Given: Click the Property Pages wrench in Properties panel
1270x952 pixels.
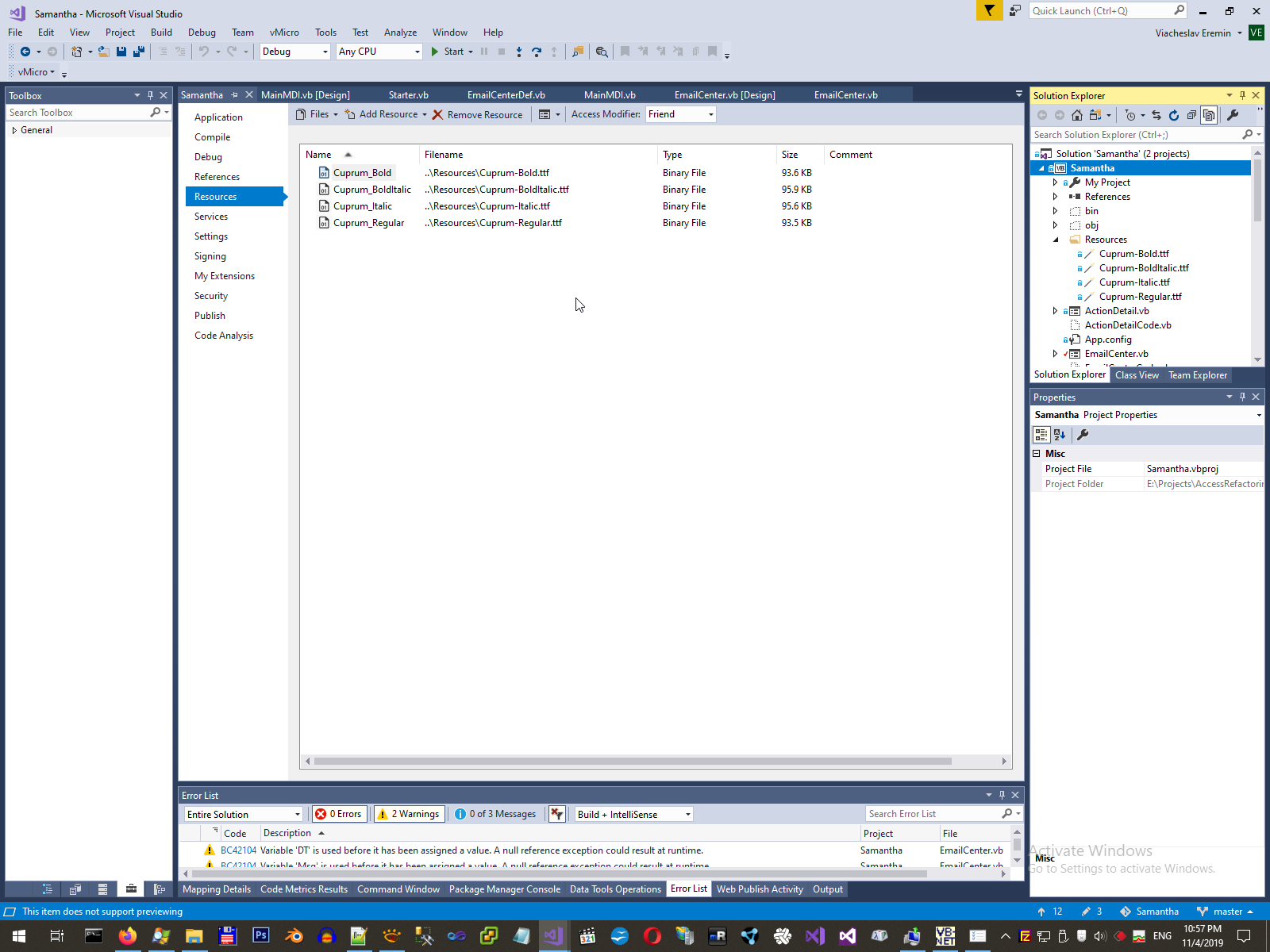Looking at the screenshot, I should 1083,435.
